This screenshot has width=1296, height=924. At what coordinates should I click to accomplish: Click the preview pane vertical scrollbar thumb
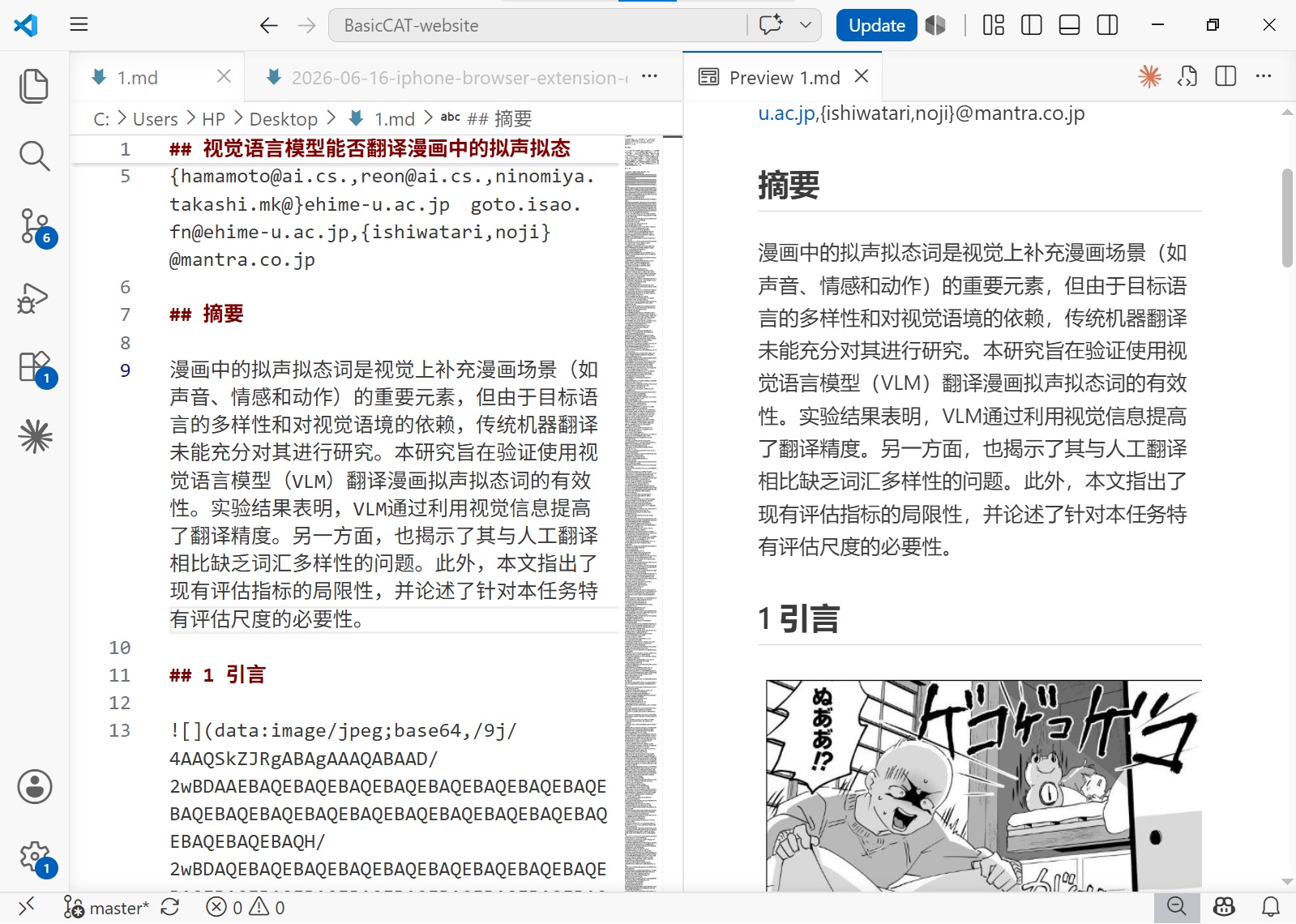(x=1287, y=217)
